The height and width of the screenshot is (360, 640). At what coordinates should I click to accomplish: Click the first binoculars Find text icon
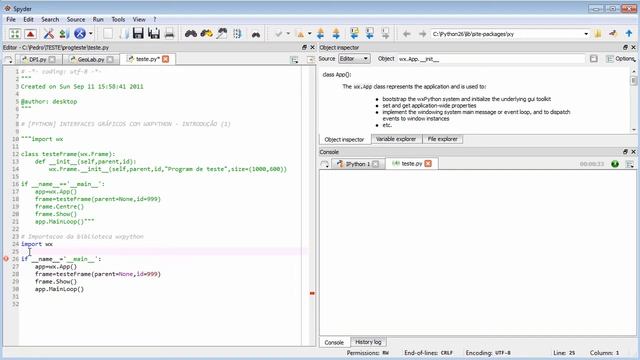(191, 34)
